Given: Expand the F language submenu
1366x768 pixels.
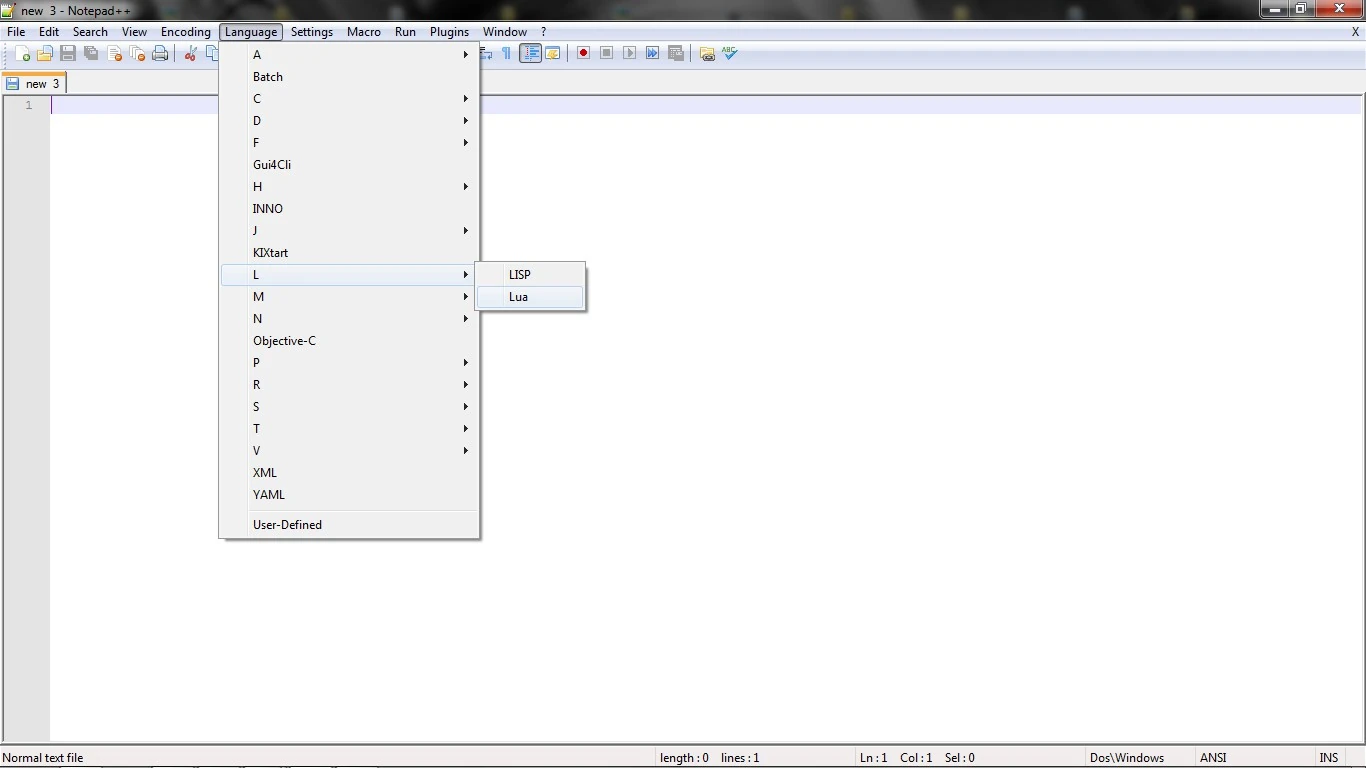Looking at the screenshot, I should (350, 143).
